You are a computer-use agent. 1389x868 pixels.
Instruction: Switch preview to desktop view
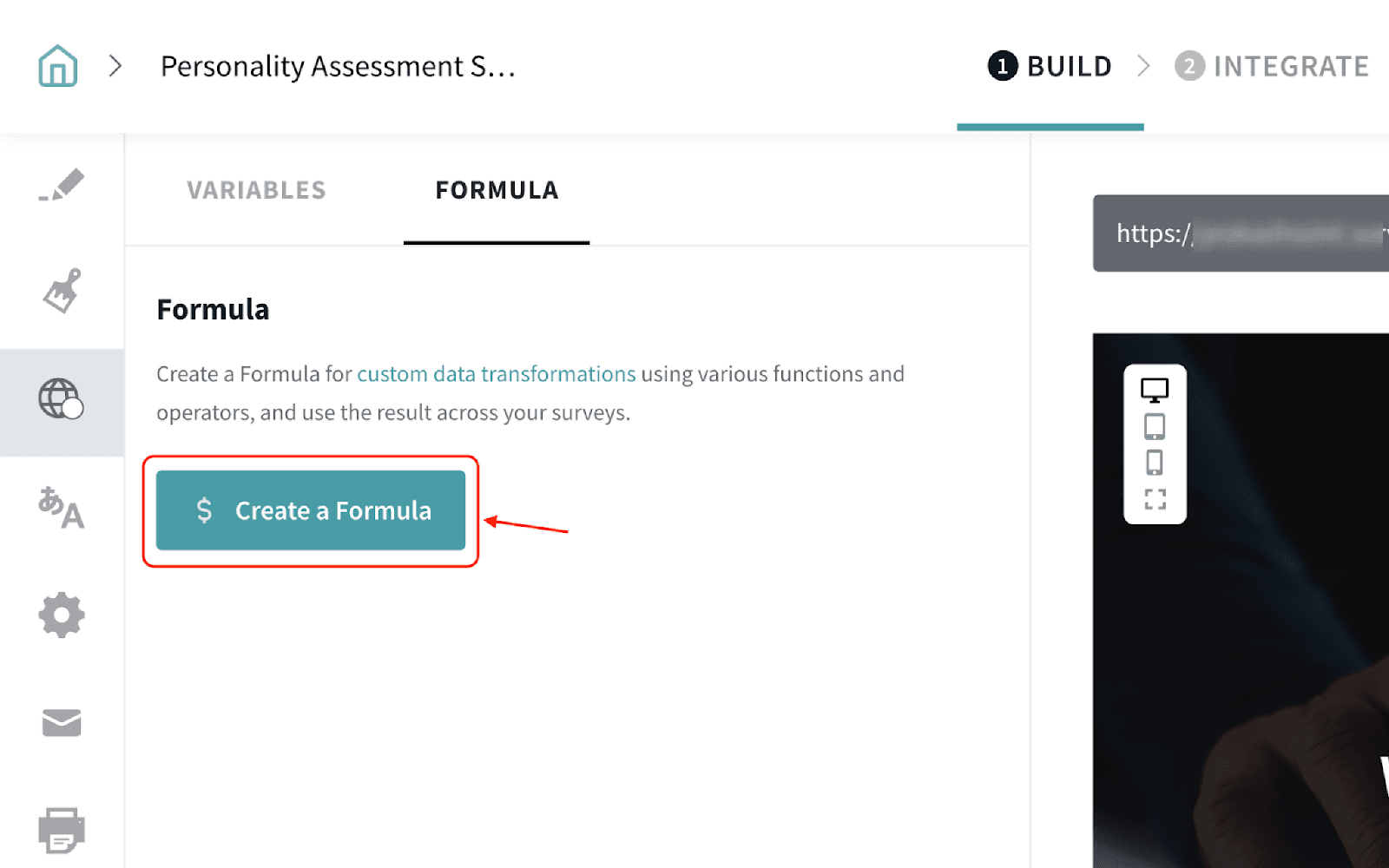click(1154, 390)
